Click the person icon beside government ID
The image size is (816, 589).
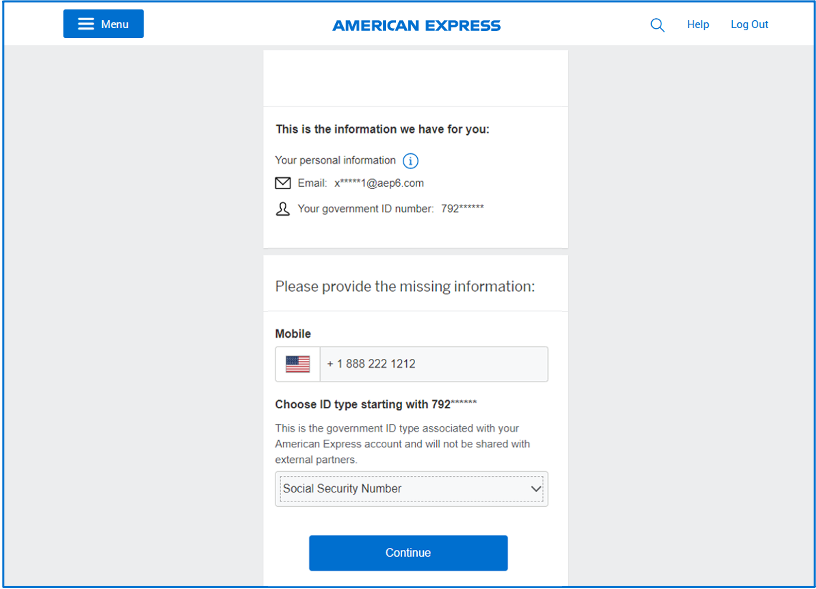coord(283,209)
